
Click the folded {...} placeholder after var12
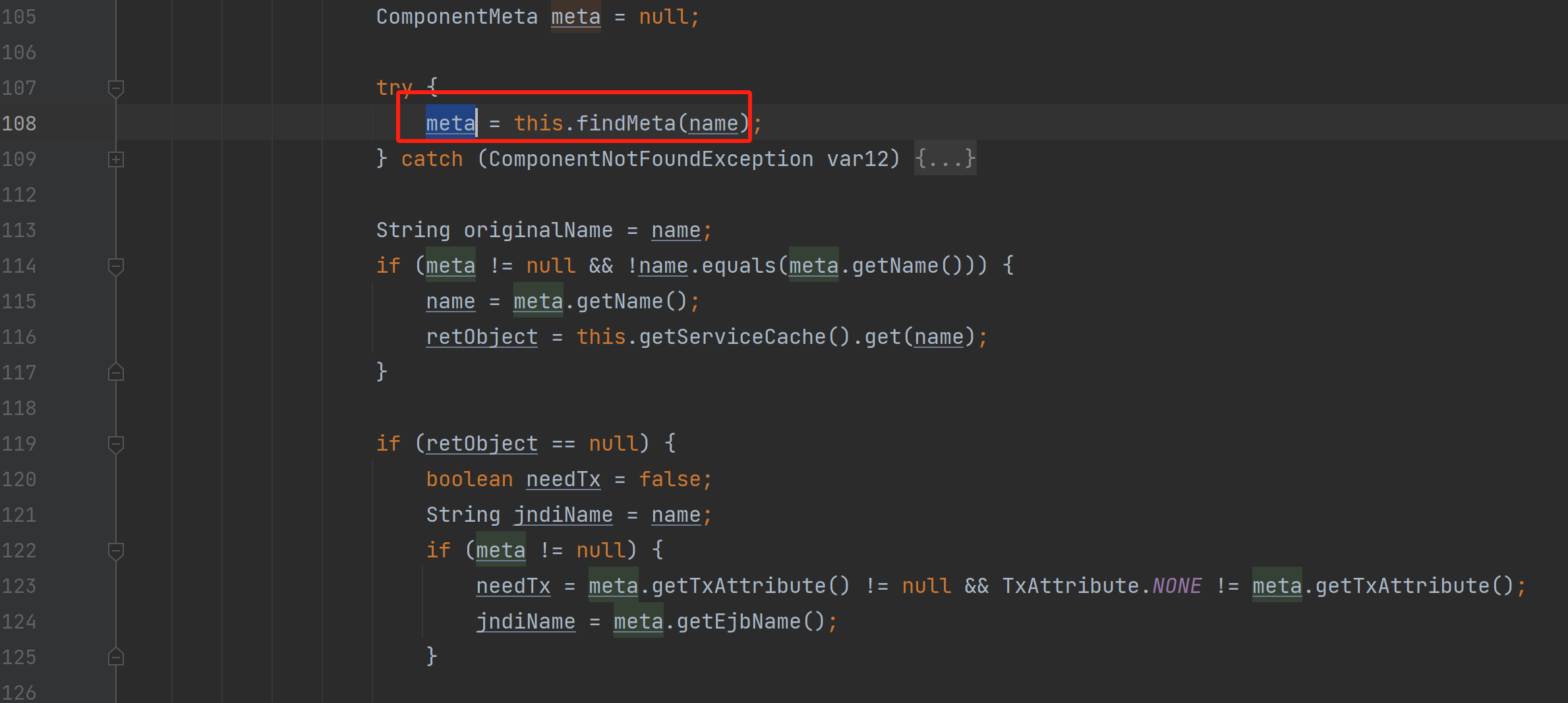click(944, 159)
